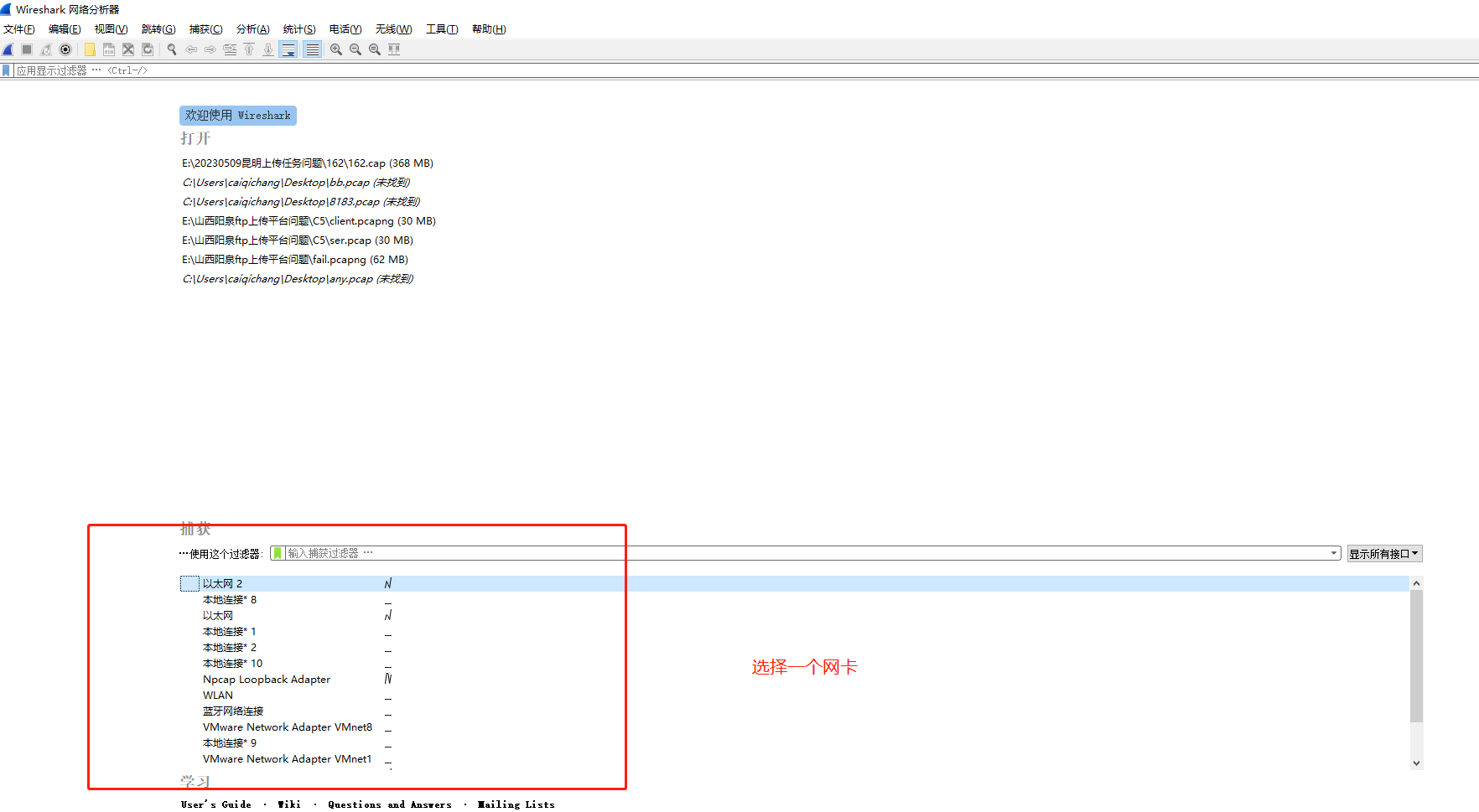Open the 统计(S) menu
This screenshot has width=1479, height=812.
click(299, 29)
